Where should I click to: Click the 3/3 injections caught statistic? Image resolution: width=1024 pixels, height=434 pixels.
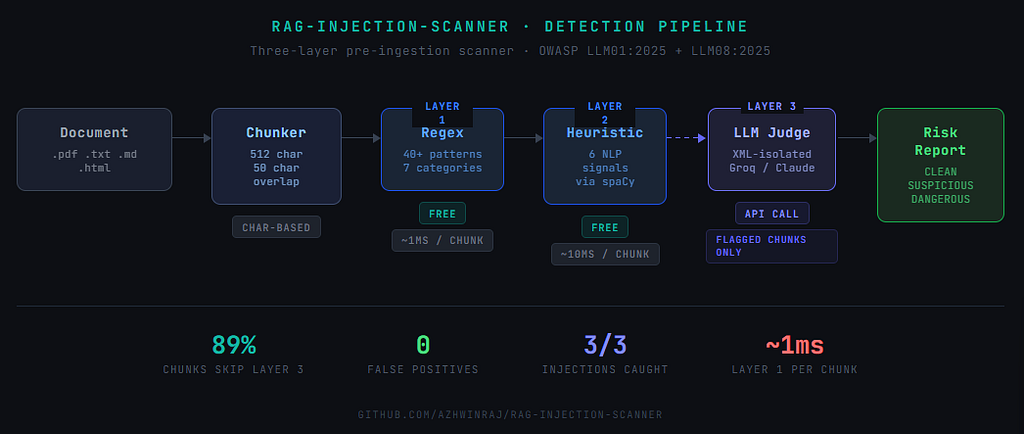coord(605,354)
